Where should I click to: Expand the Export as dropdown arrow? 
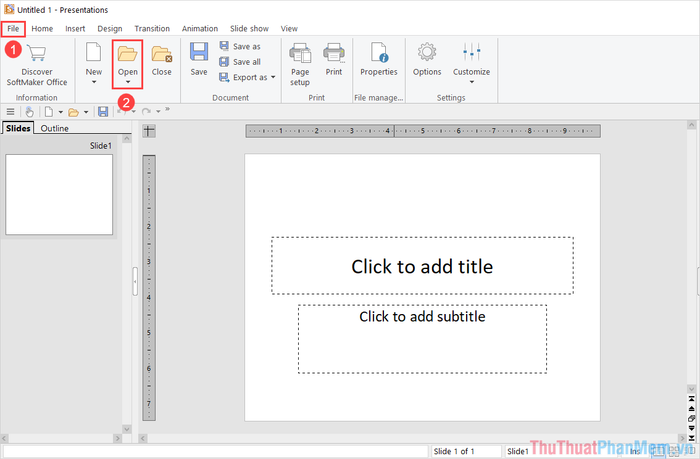coord(273,77)
